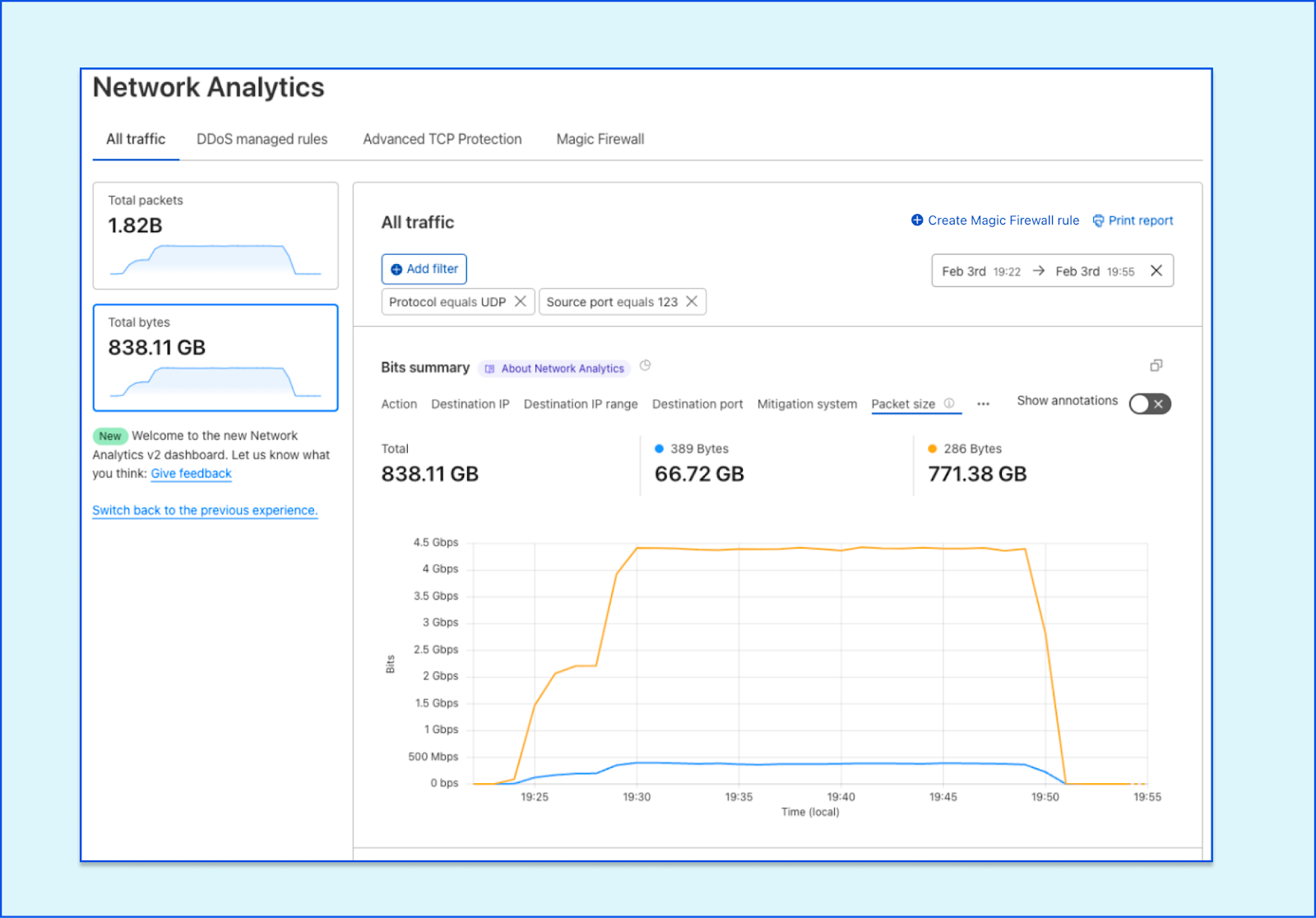Viewport: 1316px width, 918px height.
Task: Click the clock icon beside Bits summary
Action: click(x=645, y=366)
